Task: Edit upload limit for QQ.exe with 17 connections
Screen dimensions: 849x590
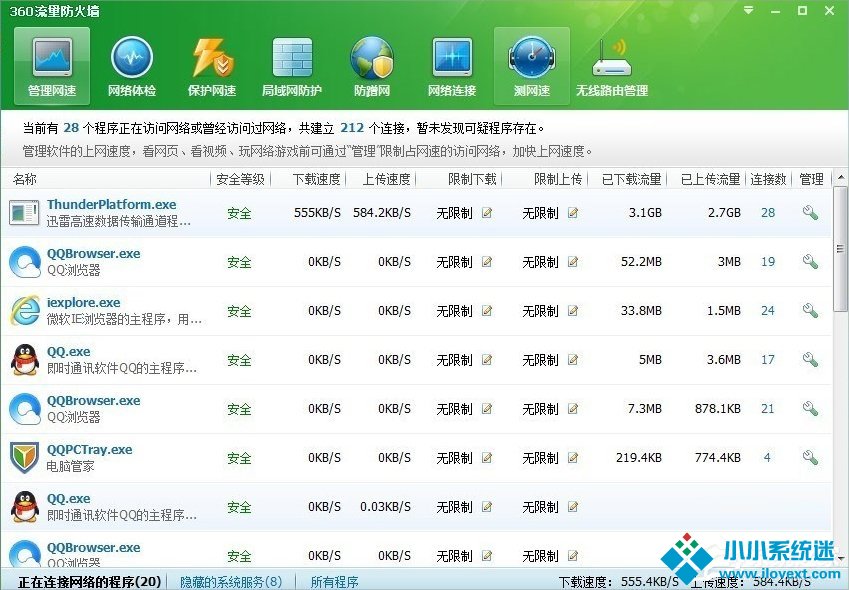Action: click(573, 360)
